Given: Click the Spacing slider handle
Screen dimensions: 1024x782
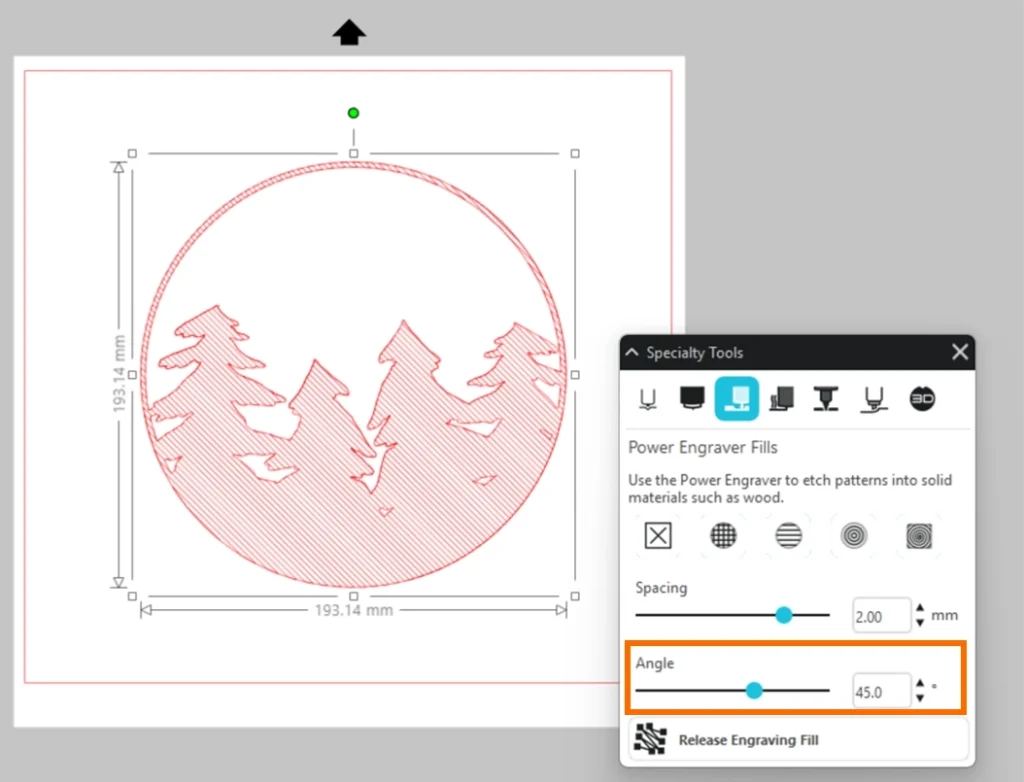Looking at the screenshot, I should (x=784, y=615).
